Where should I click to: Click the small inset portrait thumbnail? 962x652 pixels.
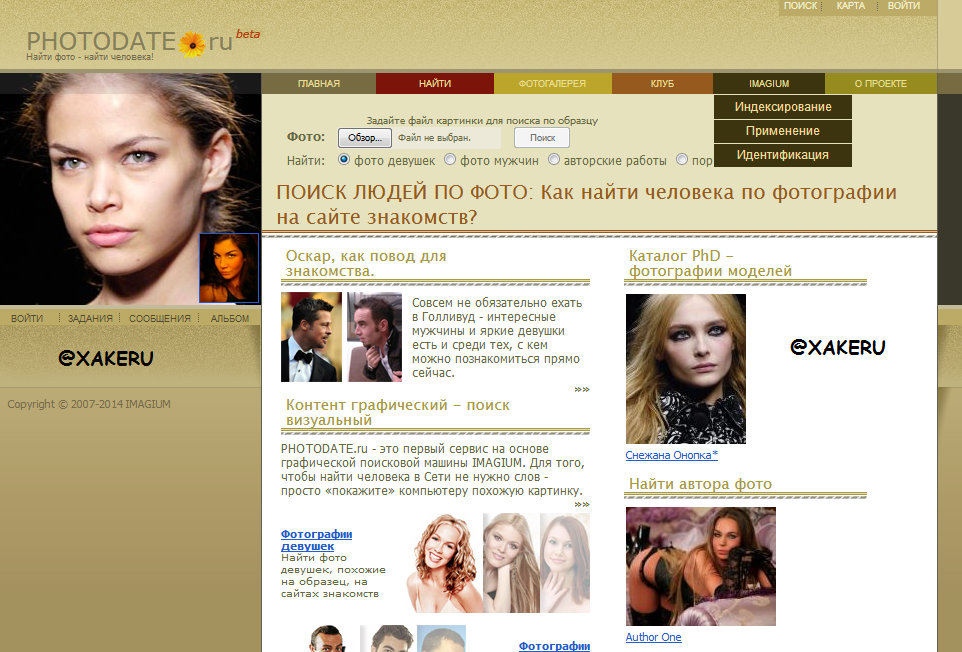229,268
